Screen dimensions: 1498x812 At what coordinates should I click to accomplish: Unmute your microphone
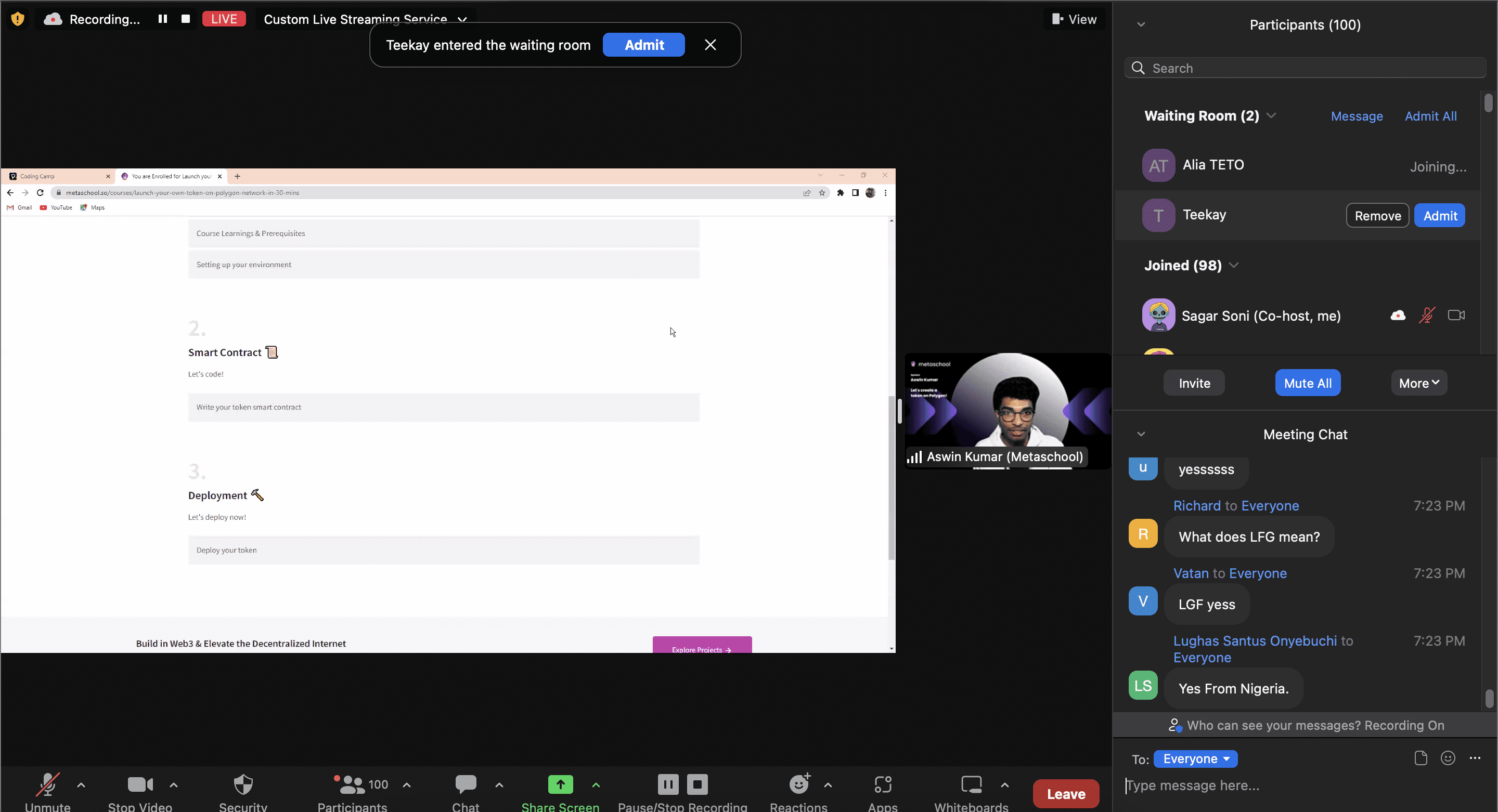48,784
